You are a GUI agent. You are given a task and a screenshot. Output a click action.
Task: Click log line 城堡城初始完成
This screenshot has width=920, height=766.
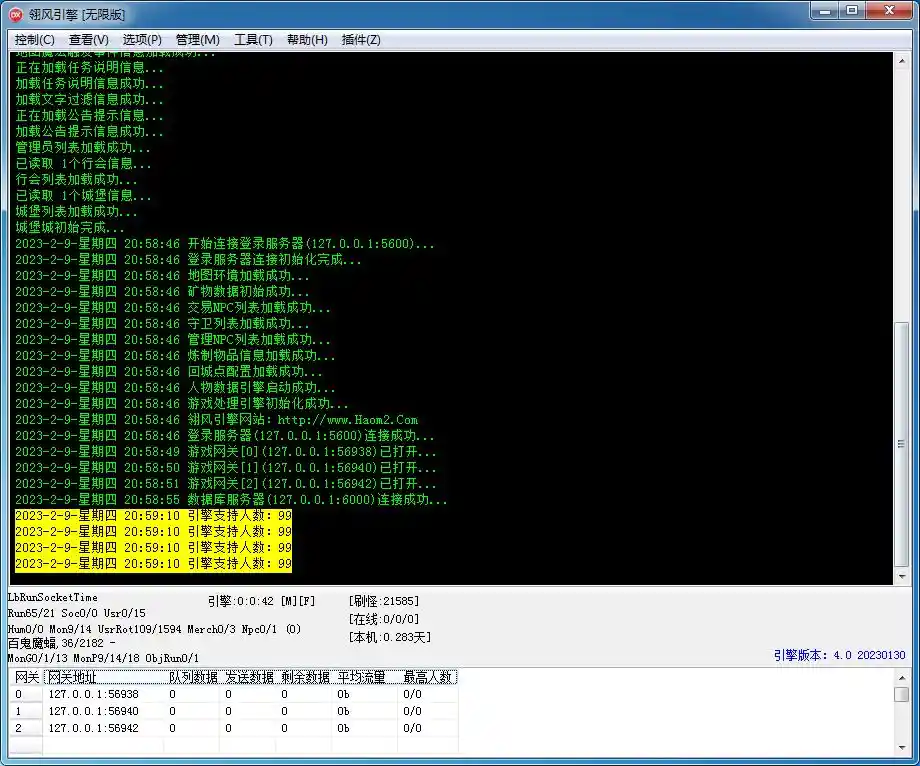click(70, 228)
